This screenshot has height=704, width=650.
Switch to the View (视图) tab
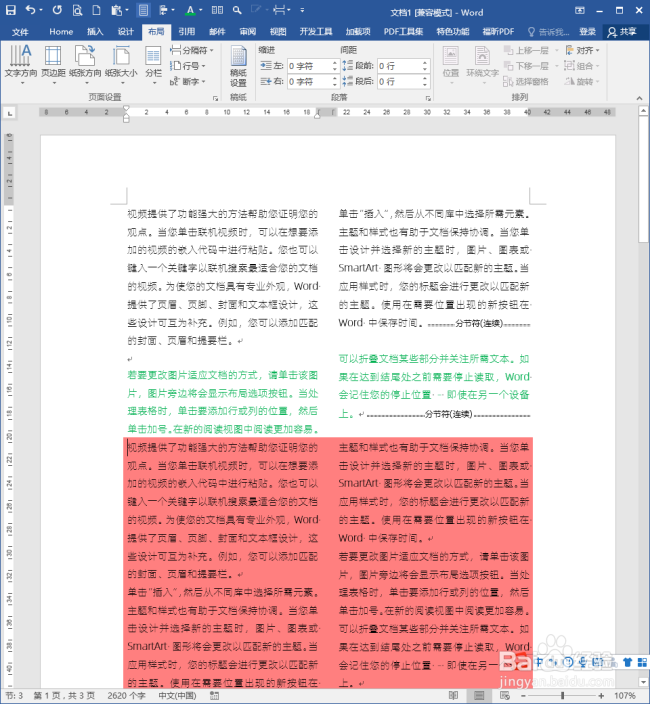[278, 32]
